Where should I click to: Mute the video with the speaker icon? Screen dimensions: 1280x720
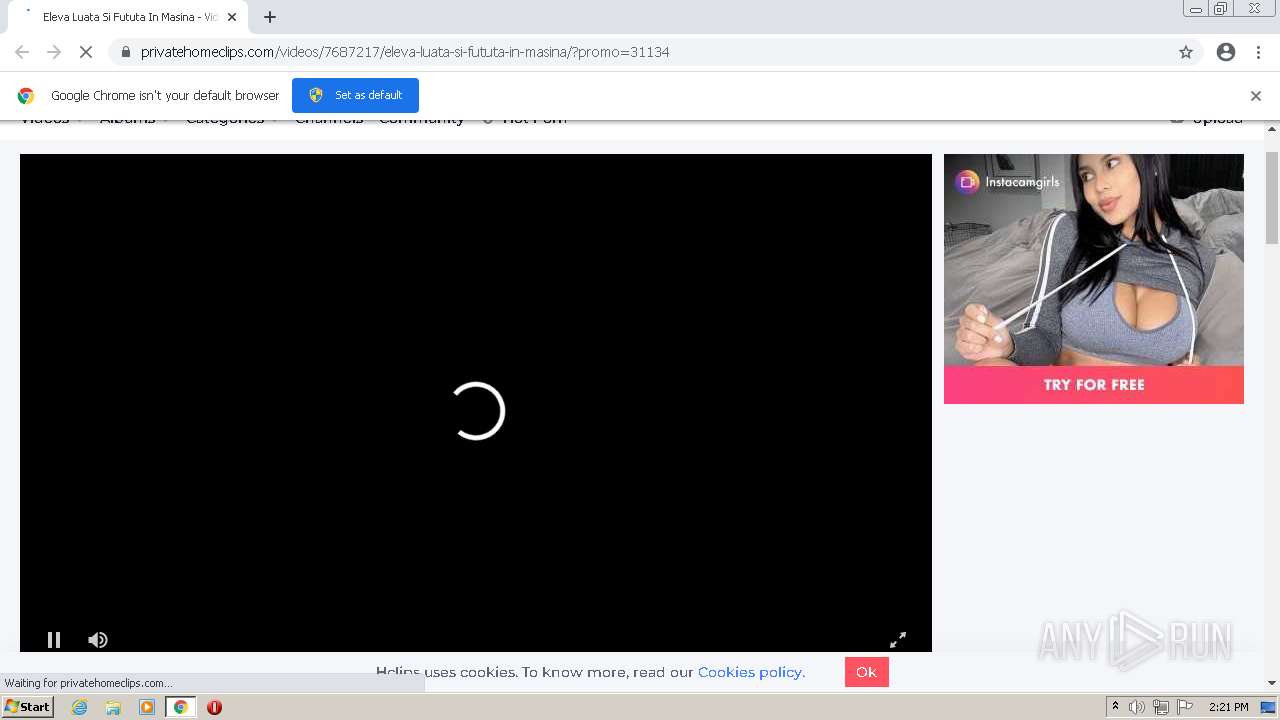(x=97, y=640)
